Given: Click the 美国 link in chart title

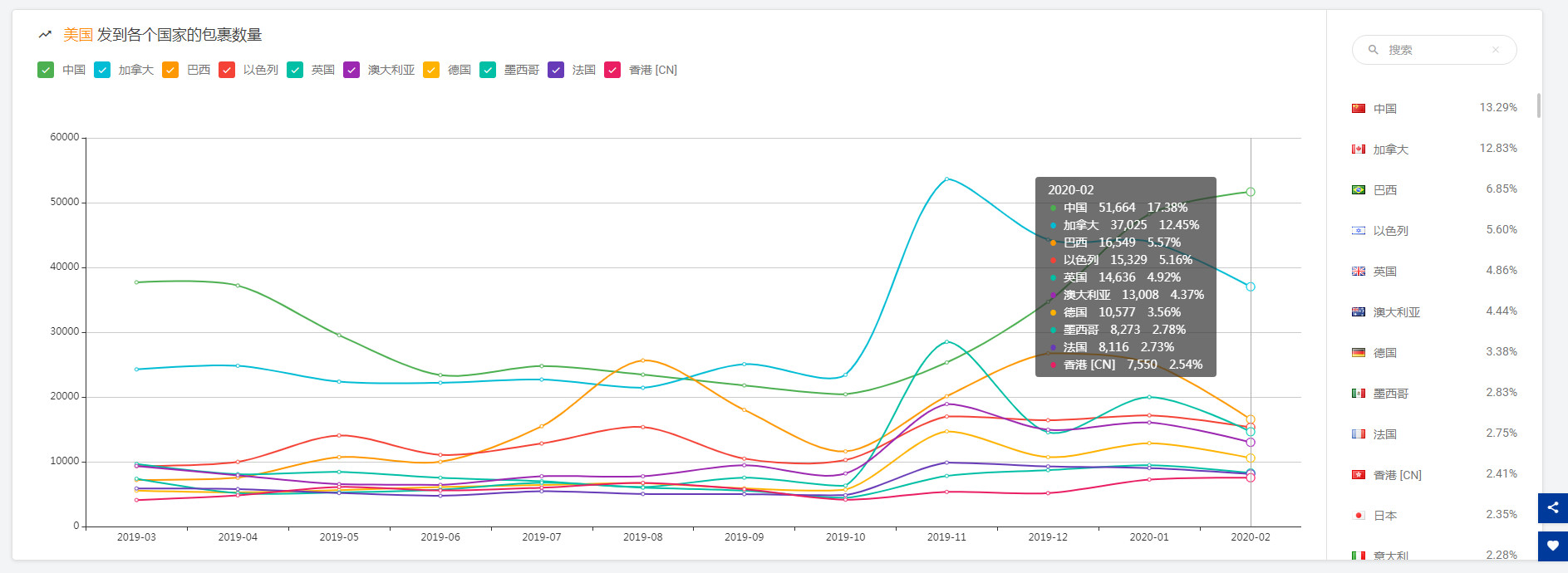Looking at the screenshot, I should (78, 35).
